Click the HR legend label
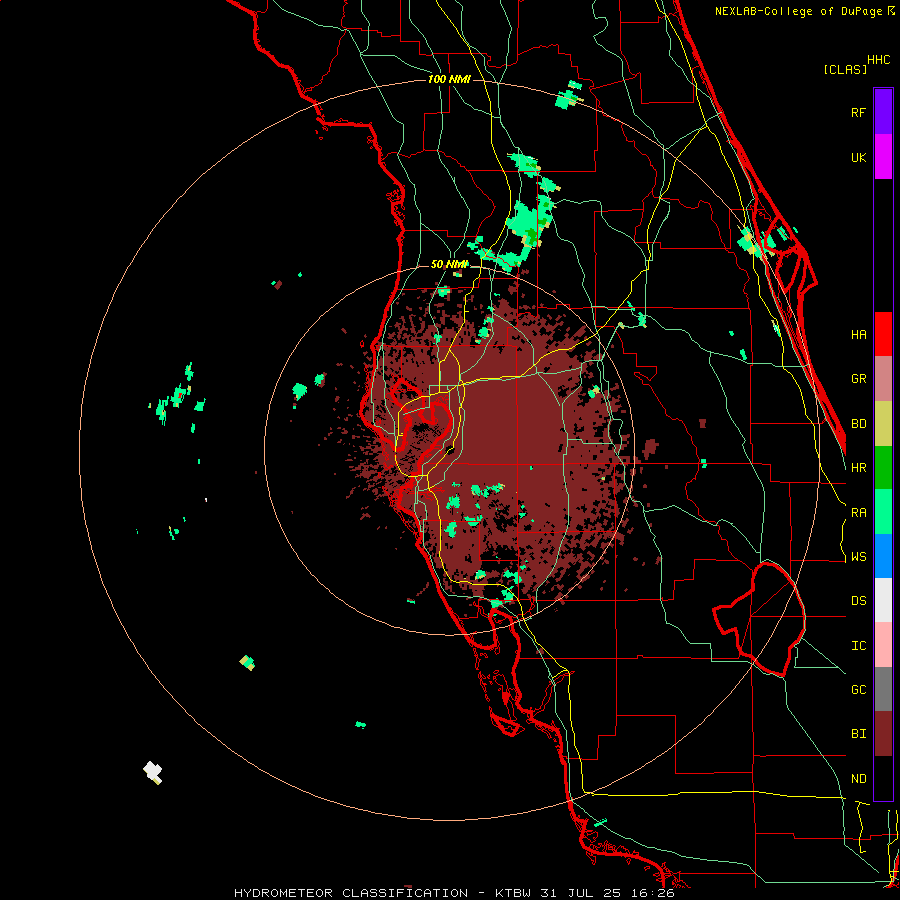This screenshot has width=900, height=900. tap(858, 468)
